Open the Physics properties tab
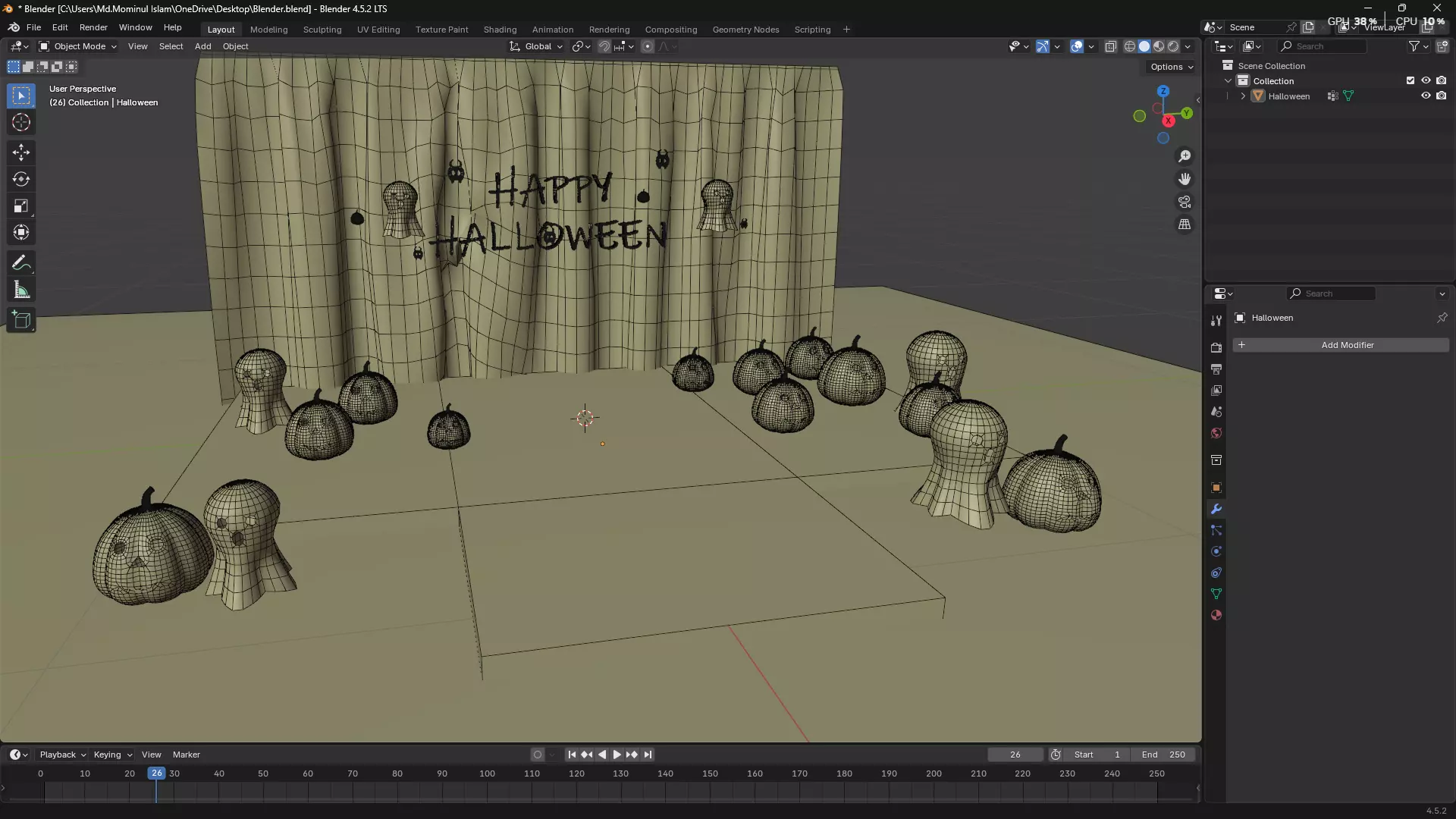The image size is (1456, 819). [x=1216, y=551]
